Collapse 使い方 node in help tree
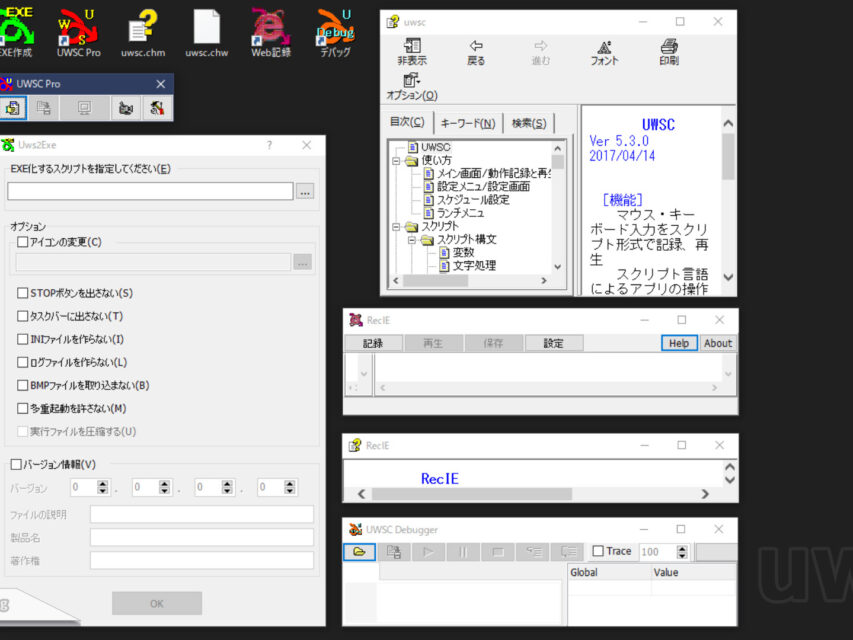The image size is (853, 640). [x=396, y=161]
